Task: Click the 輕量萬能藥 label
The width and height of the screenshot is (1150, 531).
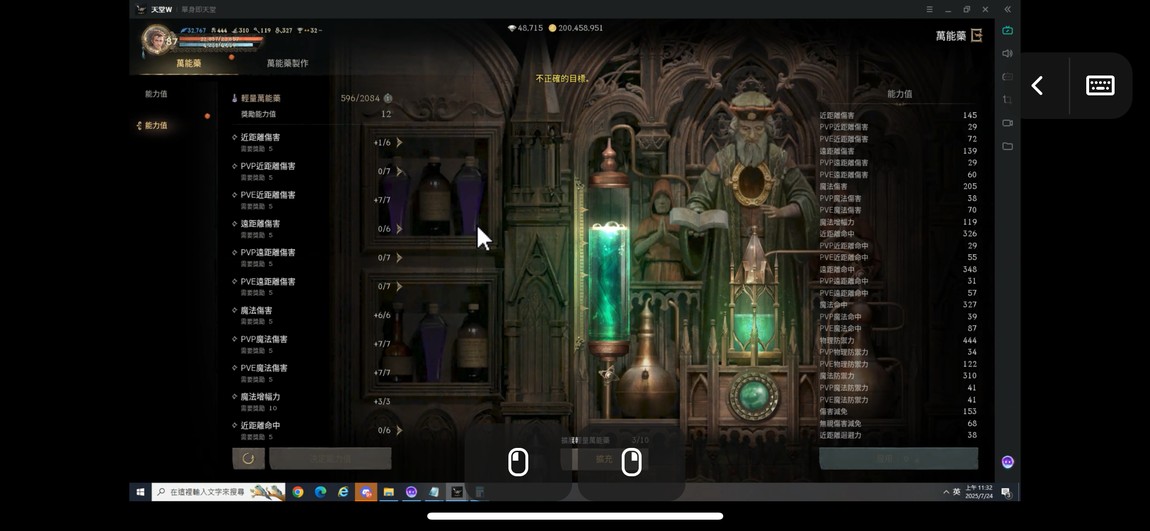Action: [260, 98]
